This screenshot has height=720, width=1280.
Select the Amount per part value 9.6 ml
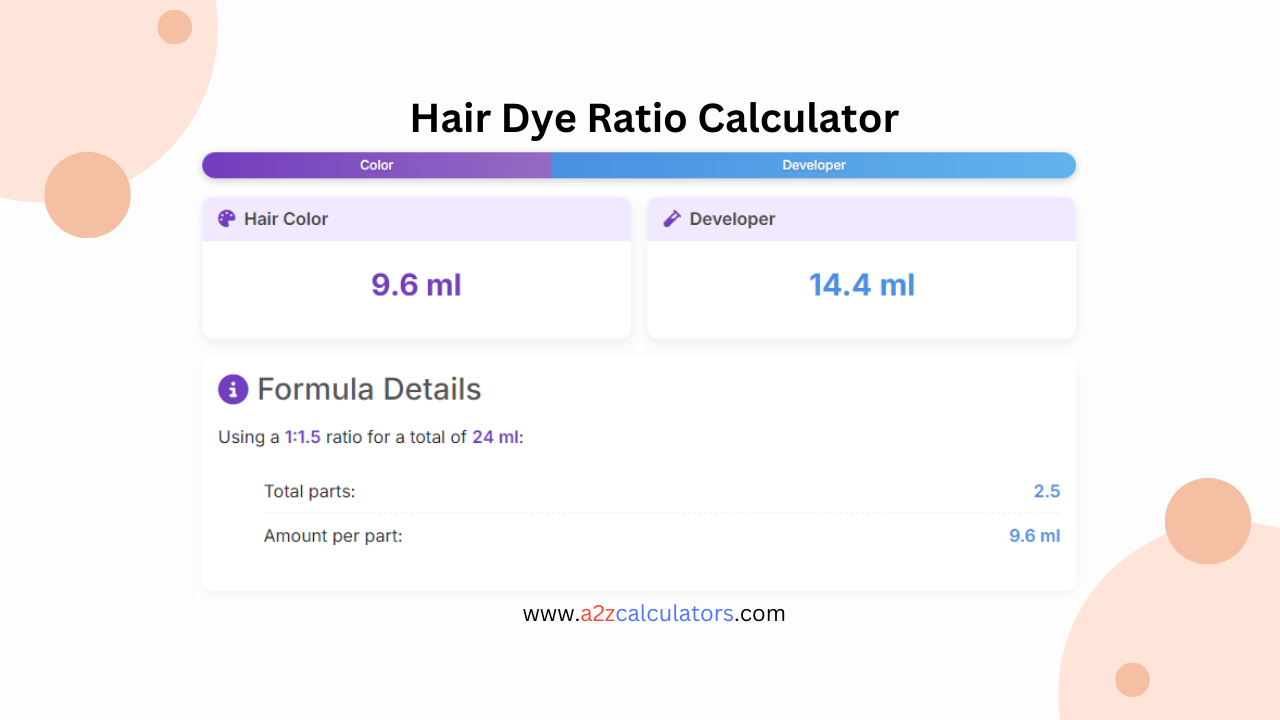(1033, 536)
